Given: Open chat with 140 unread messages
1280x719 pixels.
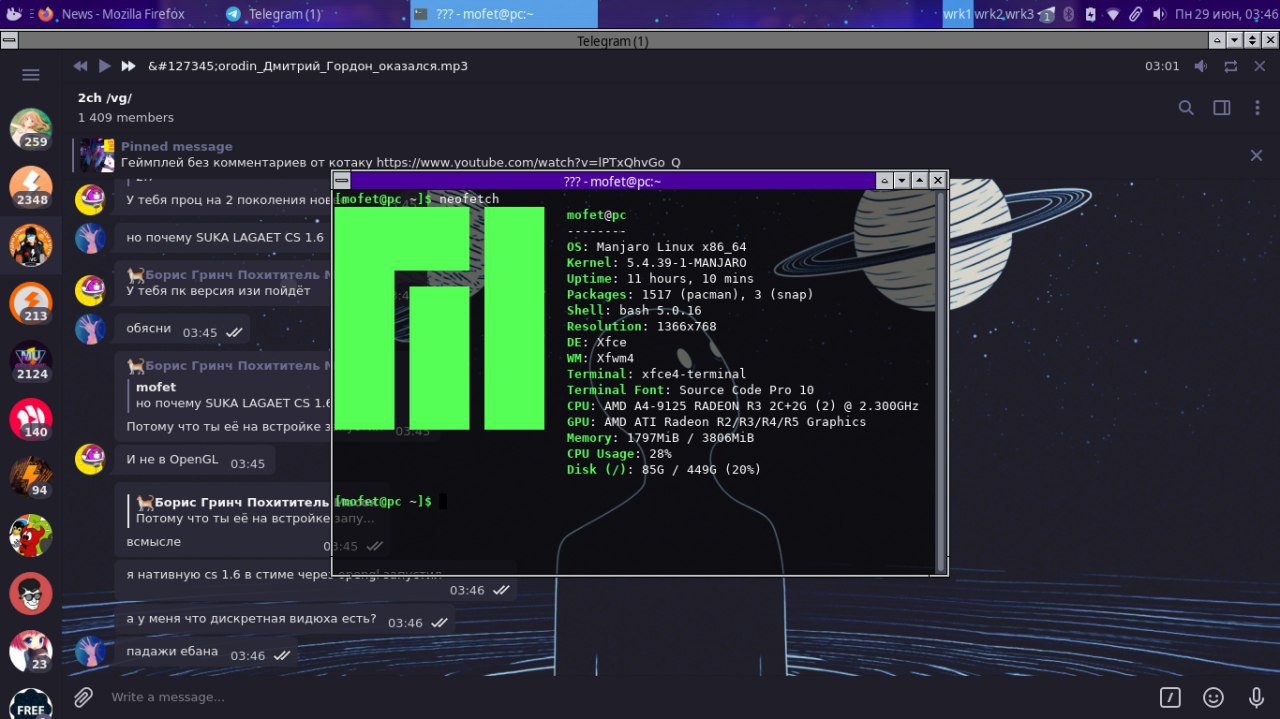Looking at the screenshot, I should [x=31, y=419].
